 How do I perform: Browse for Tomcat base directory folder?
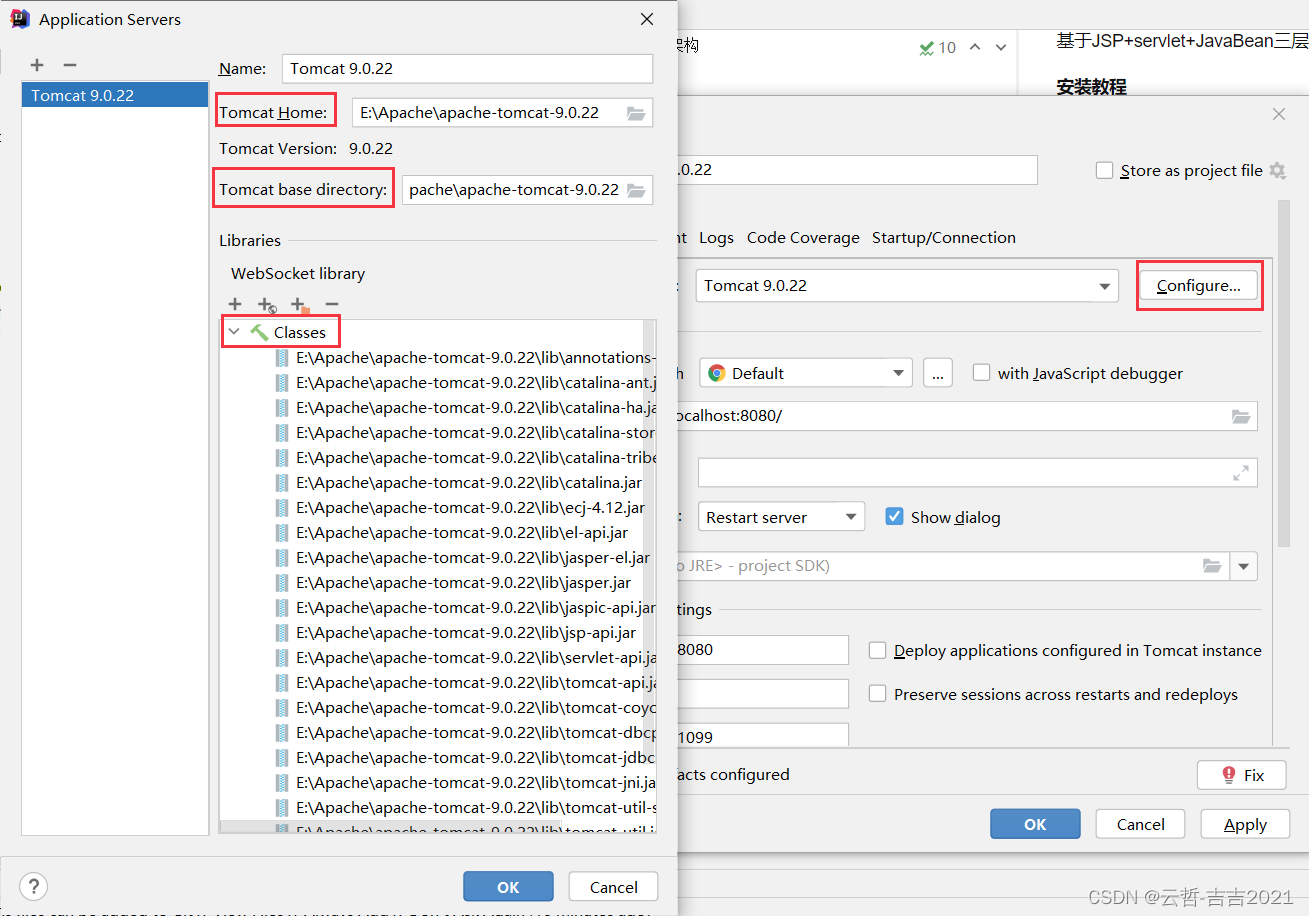pos(636,189)
